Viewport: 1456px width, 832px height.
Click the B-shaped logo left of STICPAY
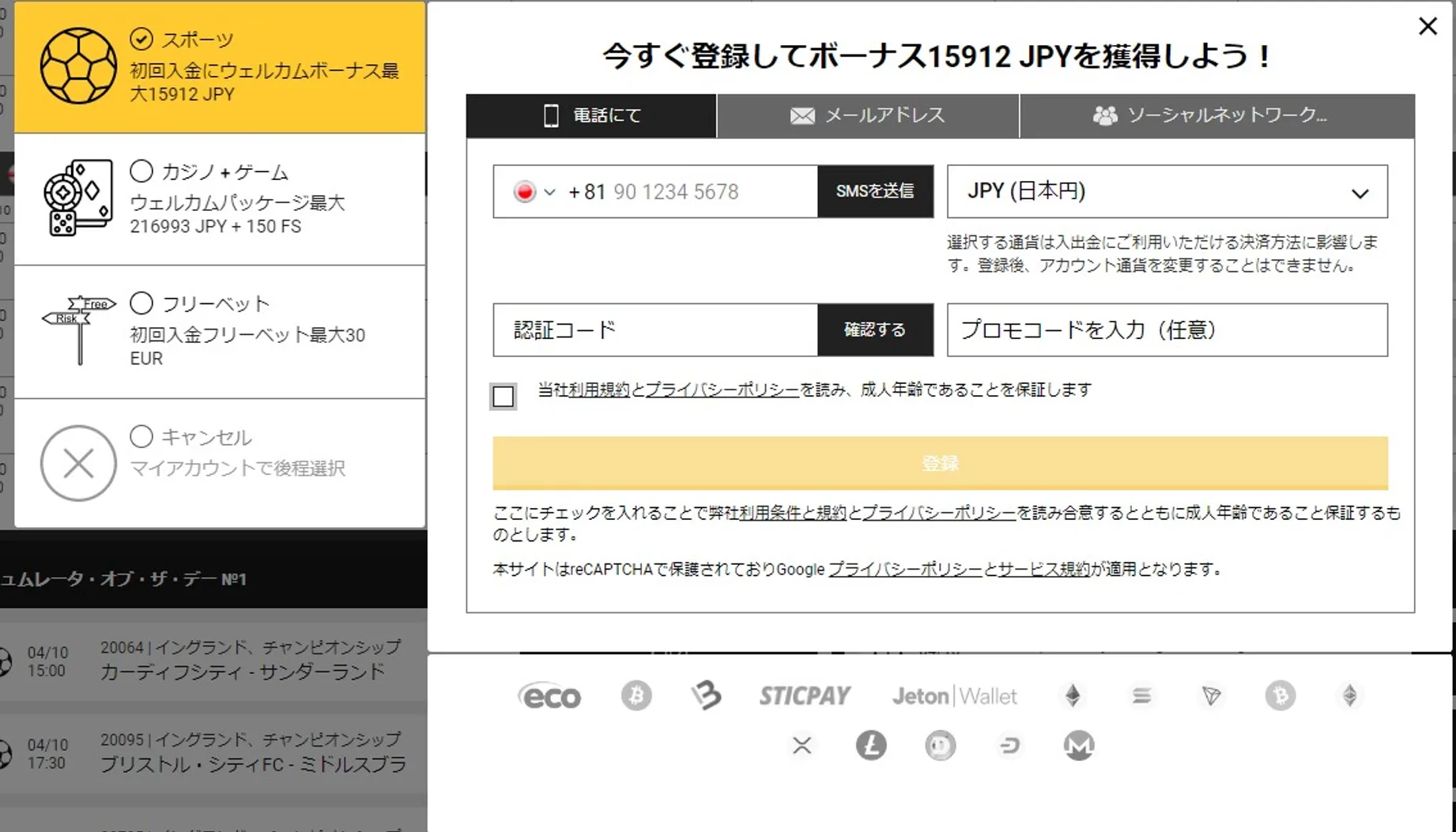[x=706, y=695]
